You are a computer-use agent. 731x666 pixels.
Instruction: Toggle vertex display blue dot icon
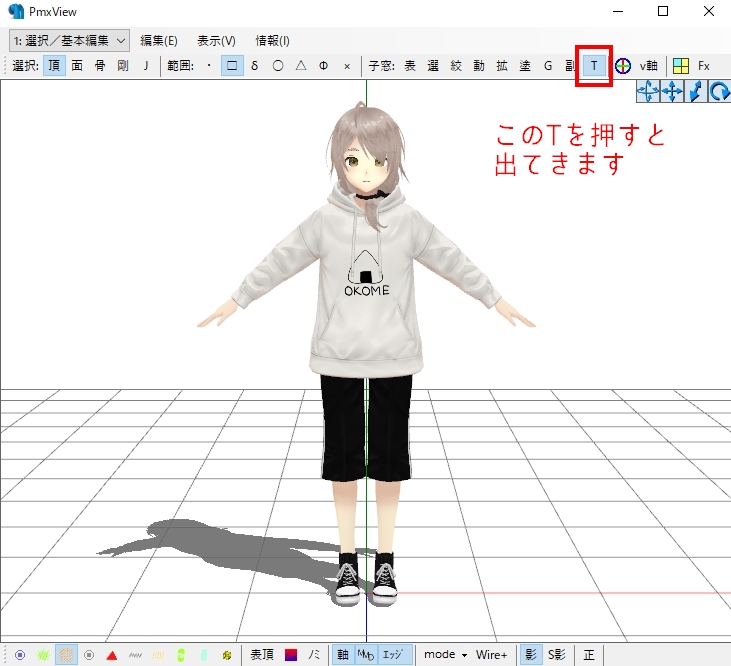click(20, 655)
